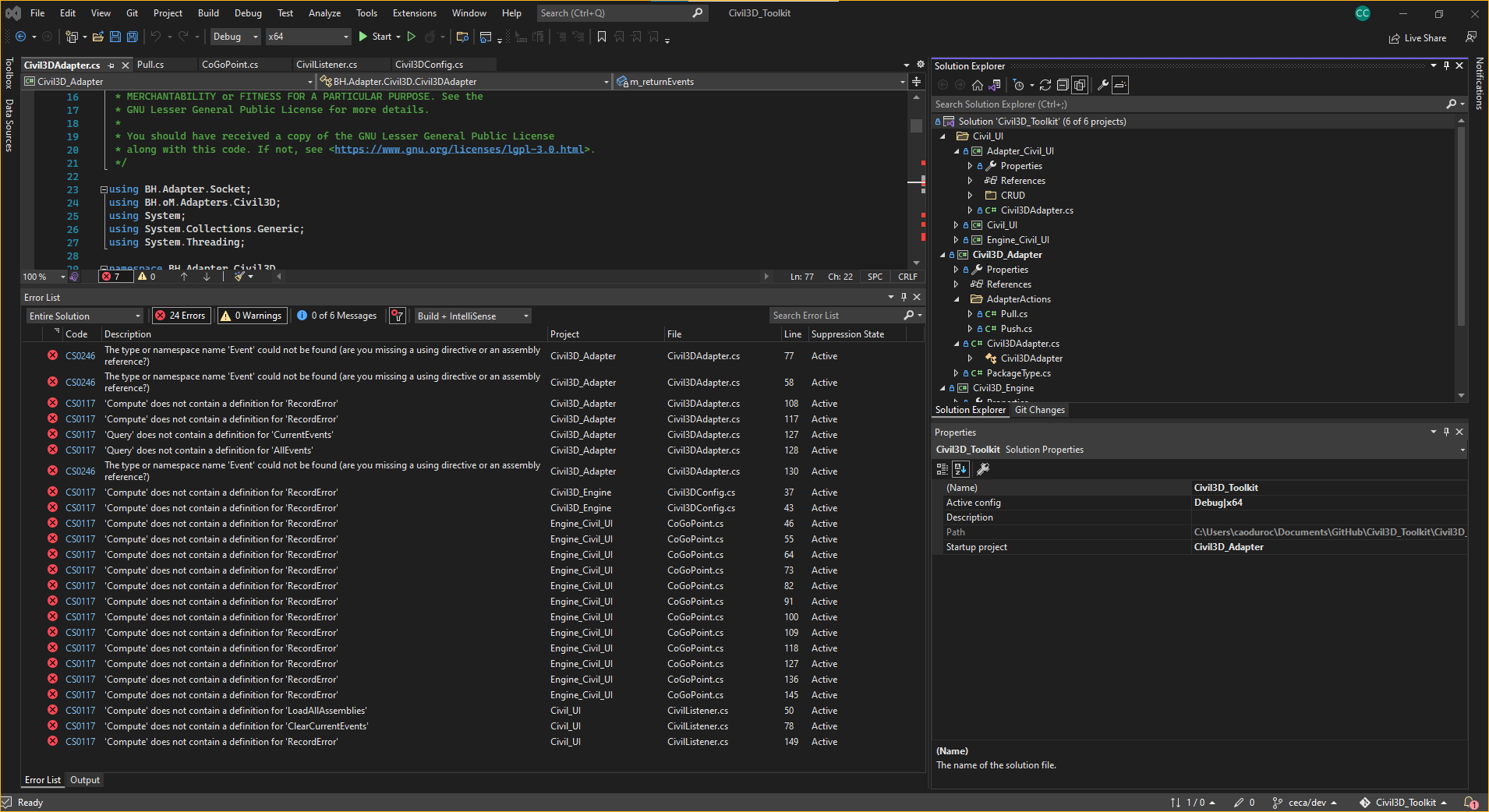Open the Build menu

208,13
